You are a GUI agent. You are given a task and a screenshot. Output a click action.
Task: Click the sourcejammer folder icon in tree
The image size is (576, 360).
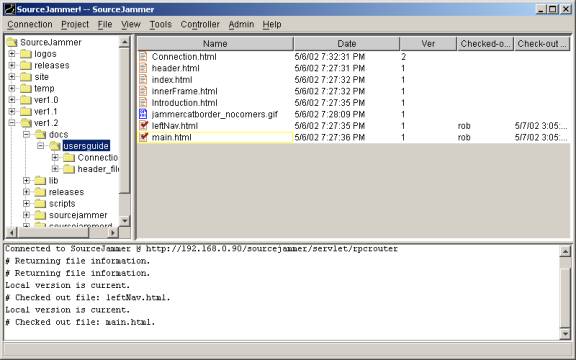[x=40, y=215]
